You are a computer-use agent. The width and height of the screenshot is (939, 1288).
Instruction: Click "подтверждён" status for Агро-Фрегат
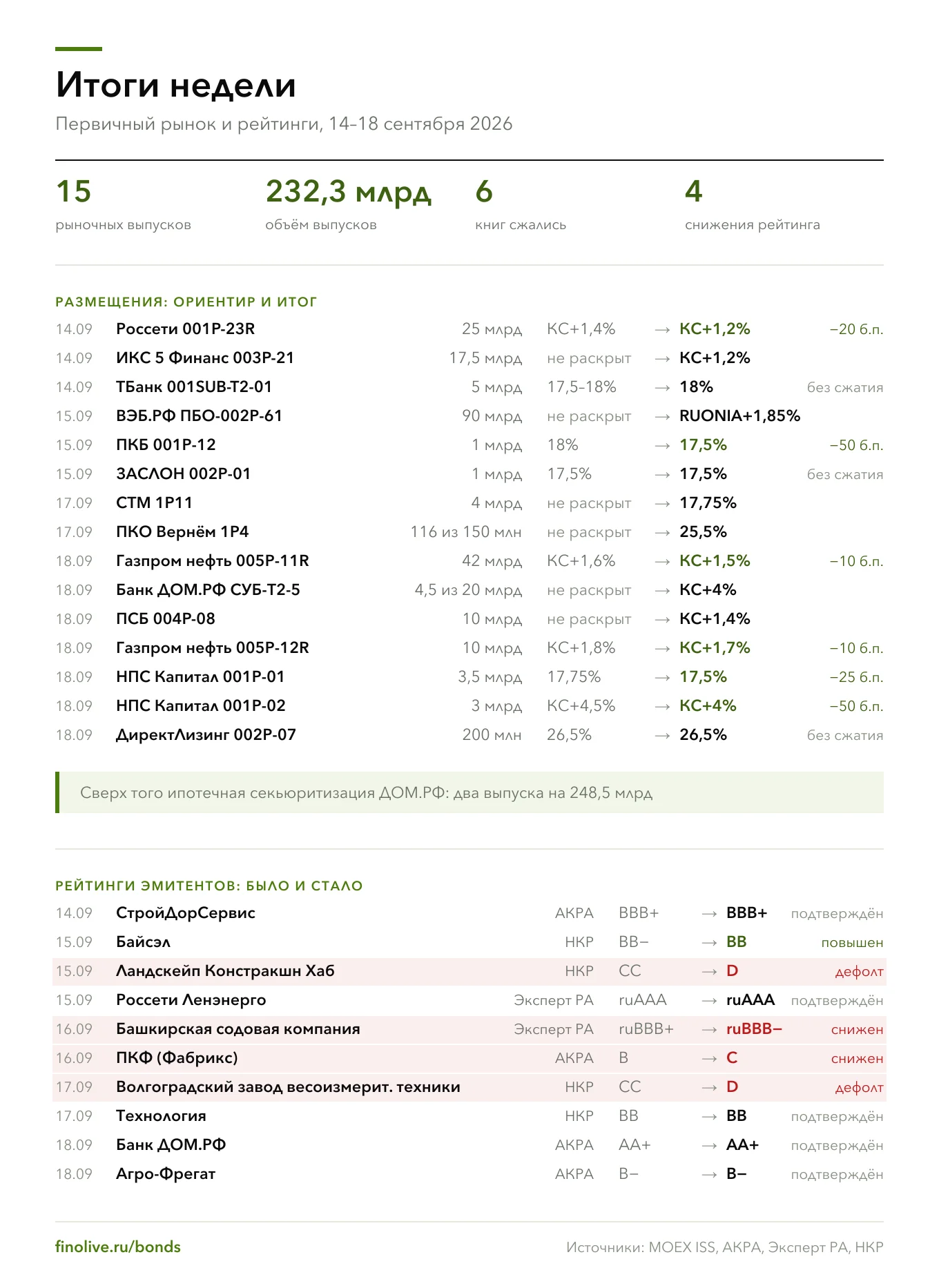pos(837,1175)
